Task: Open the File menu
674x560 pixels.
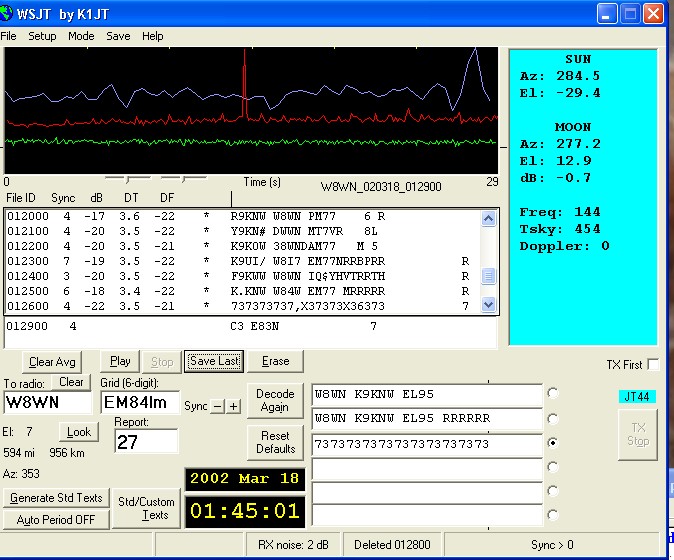Action: click(8, 36)
